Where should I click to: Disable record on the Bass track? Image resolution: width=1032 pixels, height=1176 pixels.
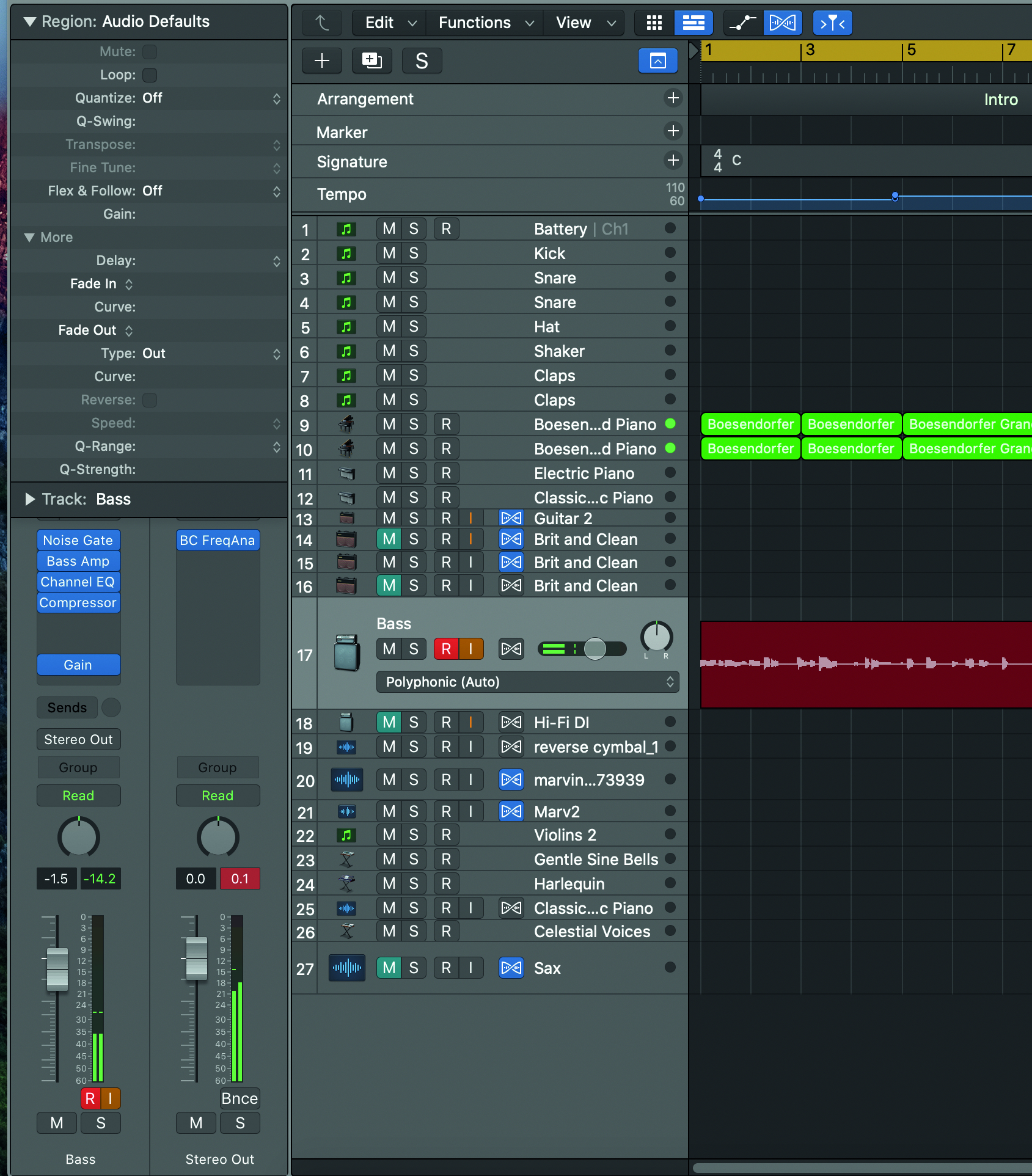coord(446,649)
